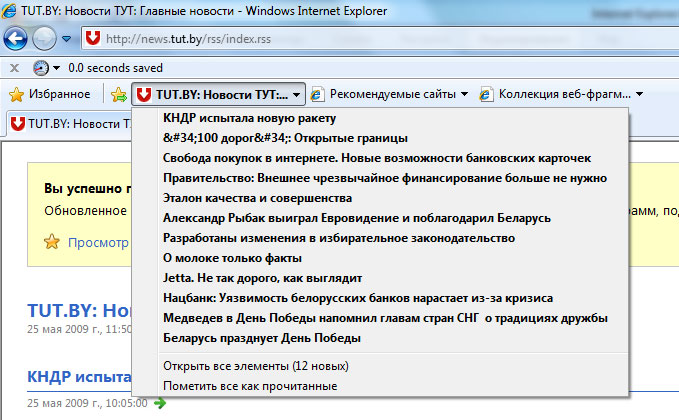The width and height of the screenshot is (679, 420).
Task: Click green arrow next to 10:05:00 timestamp
Action: point(160,403)
